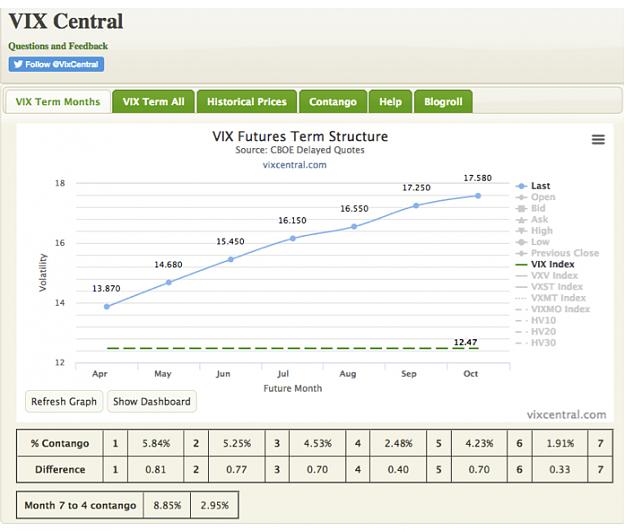Screen dimensions: 625x531
Task: Open the Help tab
Action: (x=390, y=102)
